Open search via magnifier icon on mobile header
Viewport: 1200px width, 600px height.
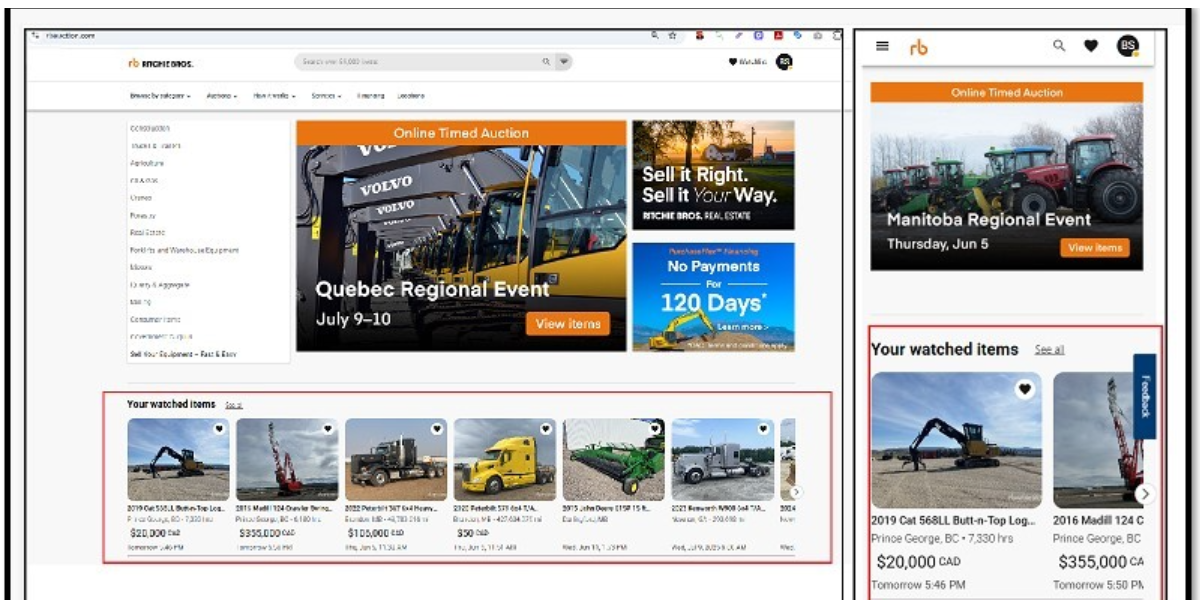click(x=1058, y=46)
